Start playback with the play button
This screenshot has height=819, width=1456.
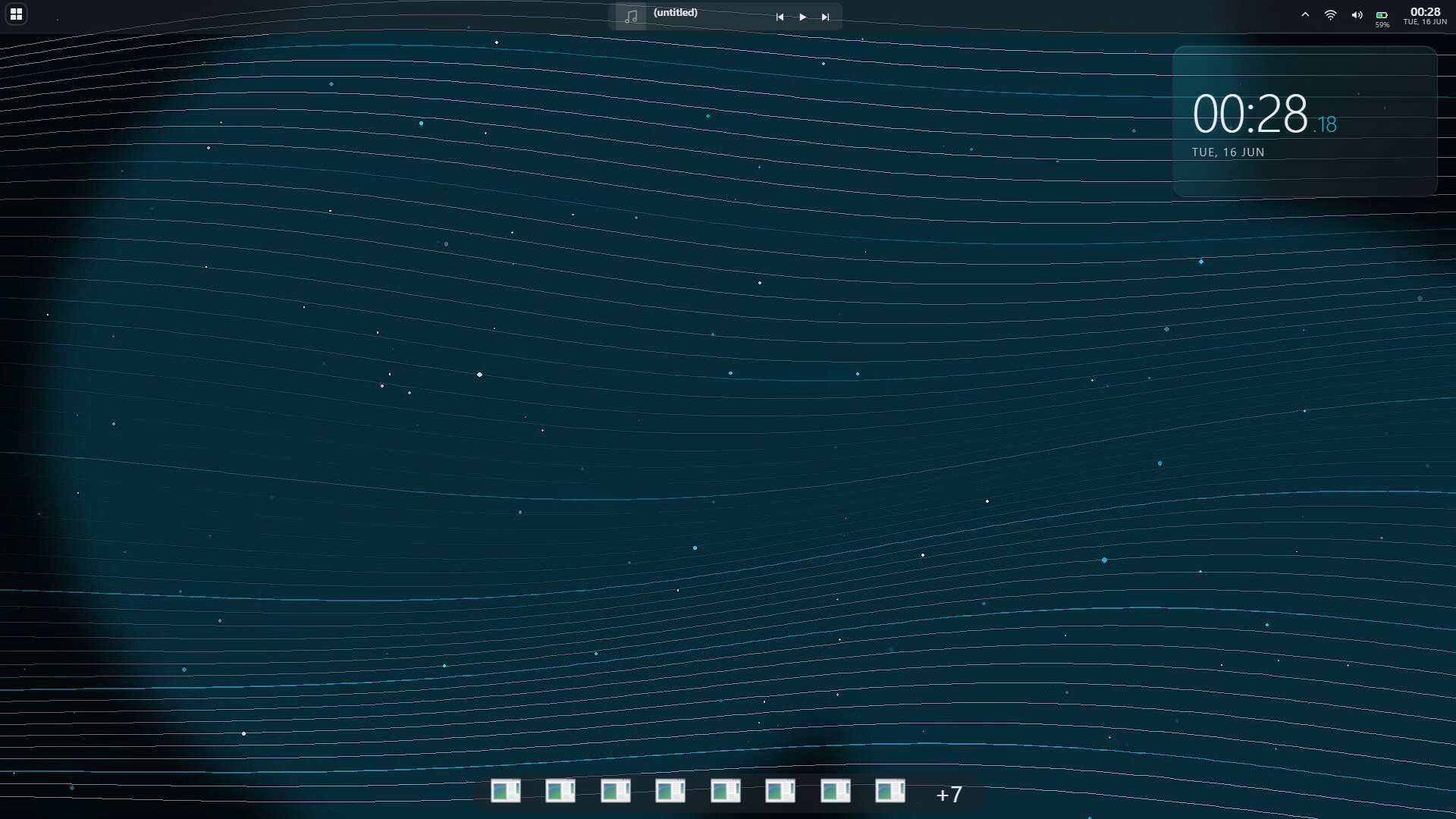802,17
